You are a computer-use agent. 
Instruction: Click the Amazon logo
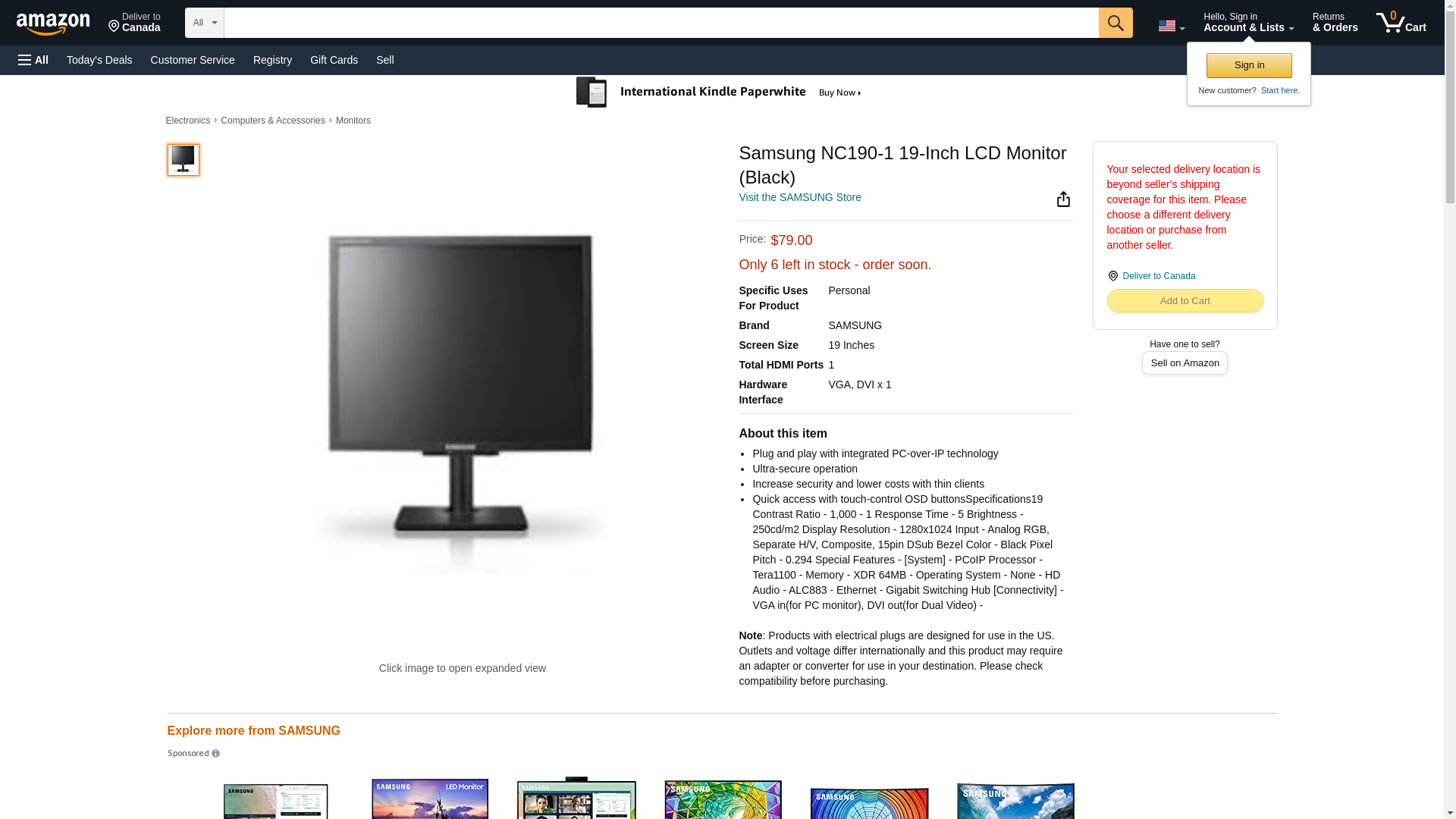click(x=53, y=24)
